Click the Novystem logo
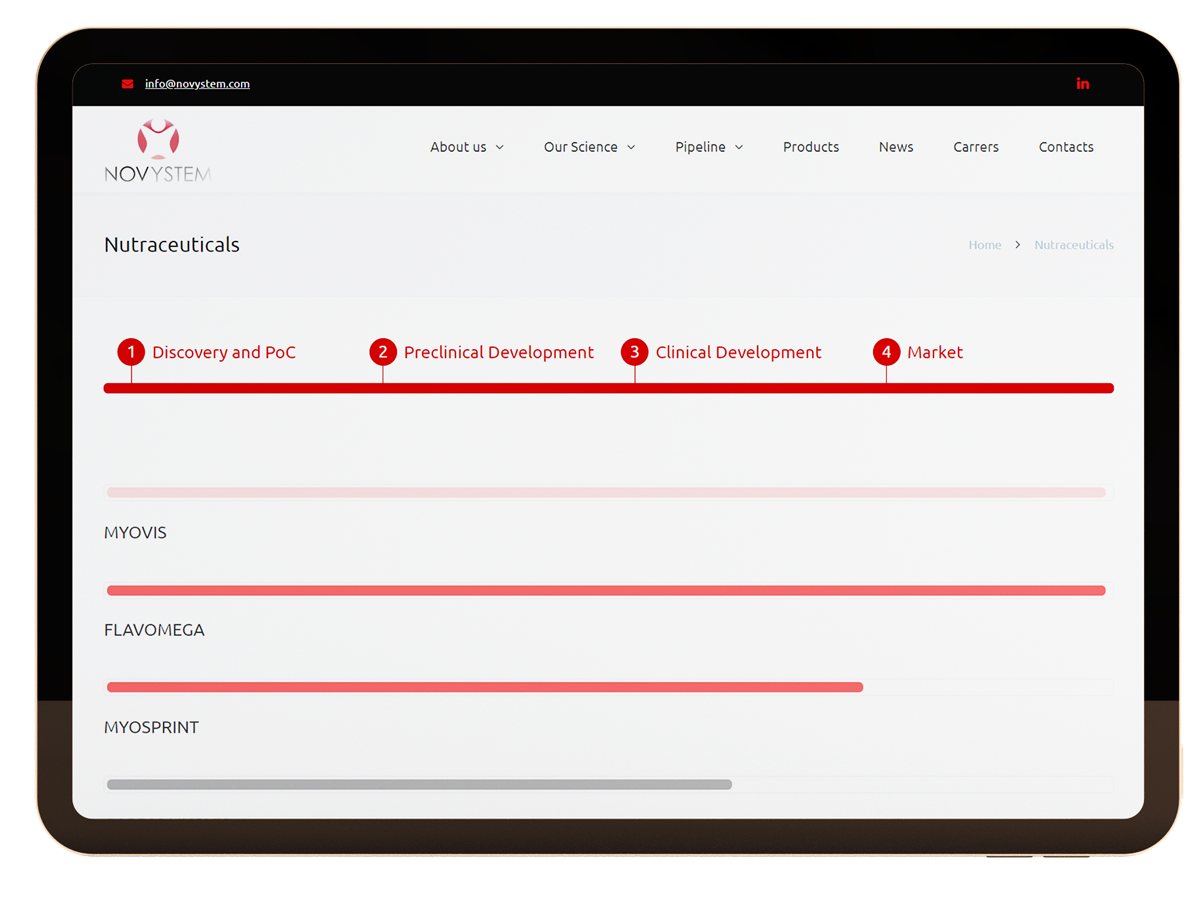This screenshot has height=897, width=1200. [x=158, y=151]
